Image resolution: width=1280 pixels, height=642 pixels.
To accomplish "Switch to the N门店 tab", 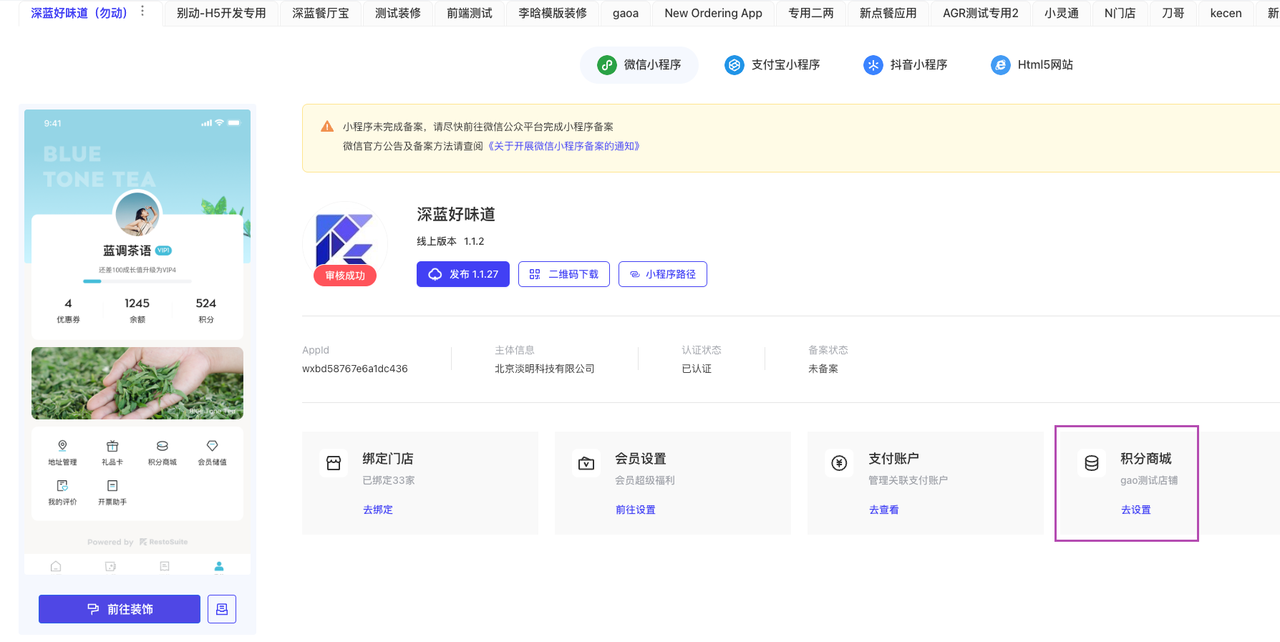I will click(1120, 13).
